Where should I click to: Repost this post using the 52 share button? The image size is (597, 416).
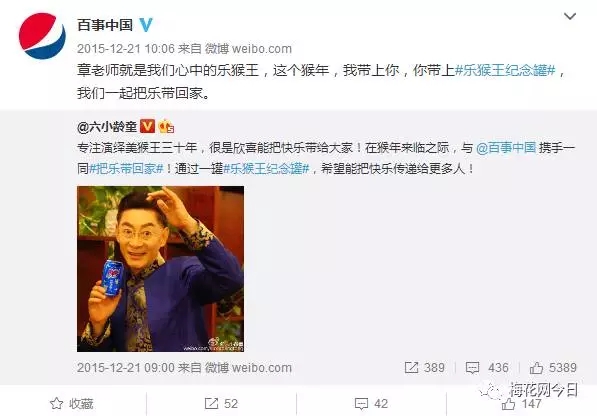(221, 403)
